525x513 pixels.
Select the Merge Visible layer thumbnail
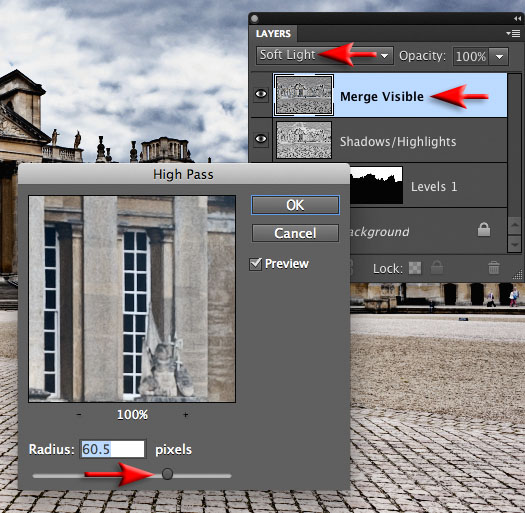tap(304, 95)
